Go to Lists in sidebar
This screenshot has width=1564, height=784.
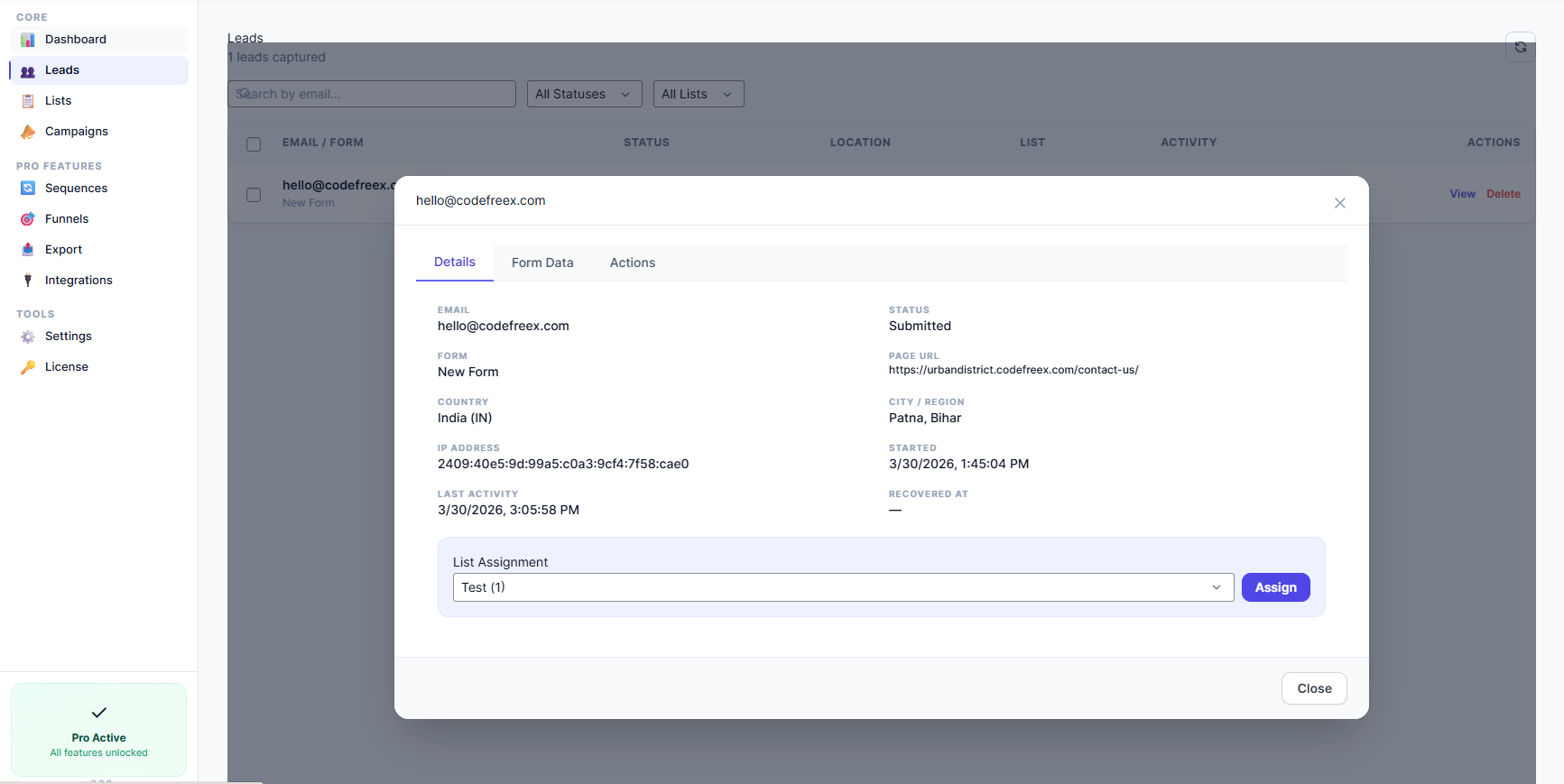(99, 101)
